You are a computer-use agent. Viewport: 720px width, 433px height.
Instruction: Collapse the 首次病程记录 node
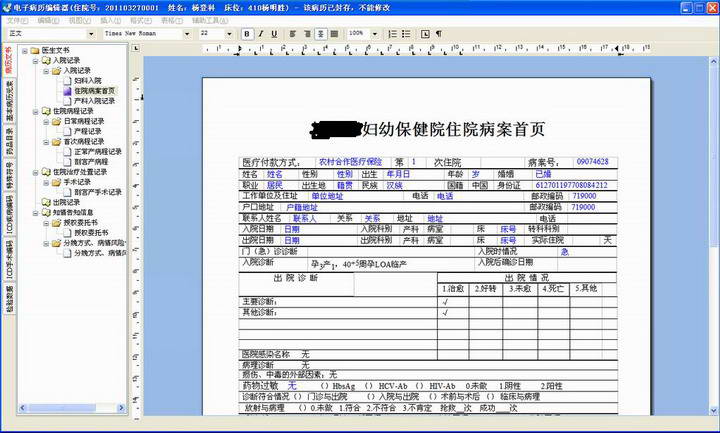click(46, 142)
